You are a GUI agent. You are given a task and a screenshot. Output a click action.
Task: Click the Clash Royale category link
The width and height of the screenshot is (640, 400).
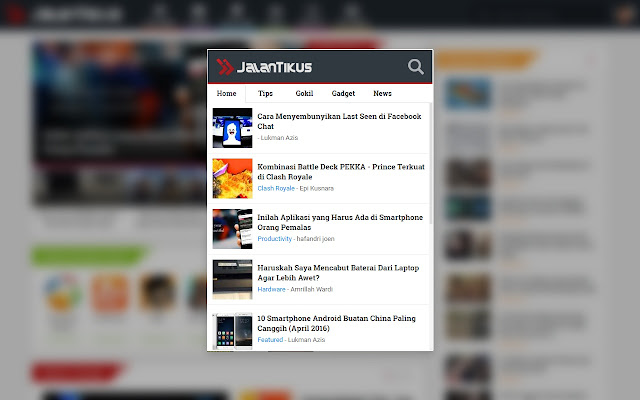(276, 188)
